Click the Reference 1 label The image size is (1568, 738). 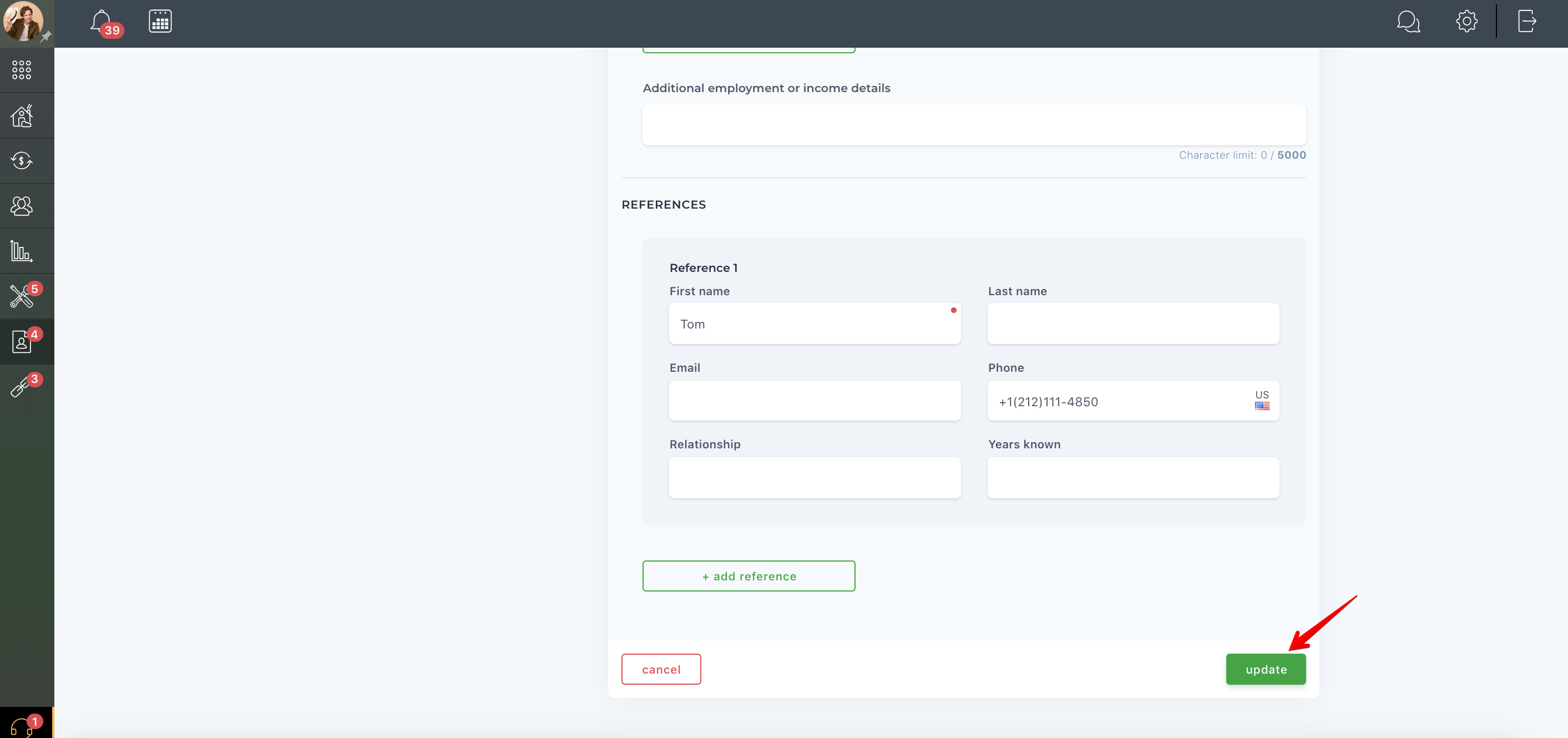click(x=703, y=268)
